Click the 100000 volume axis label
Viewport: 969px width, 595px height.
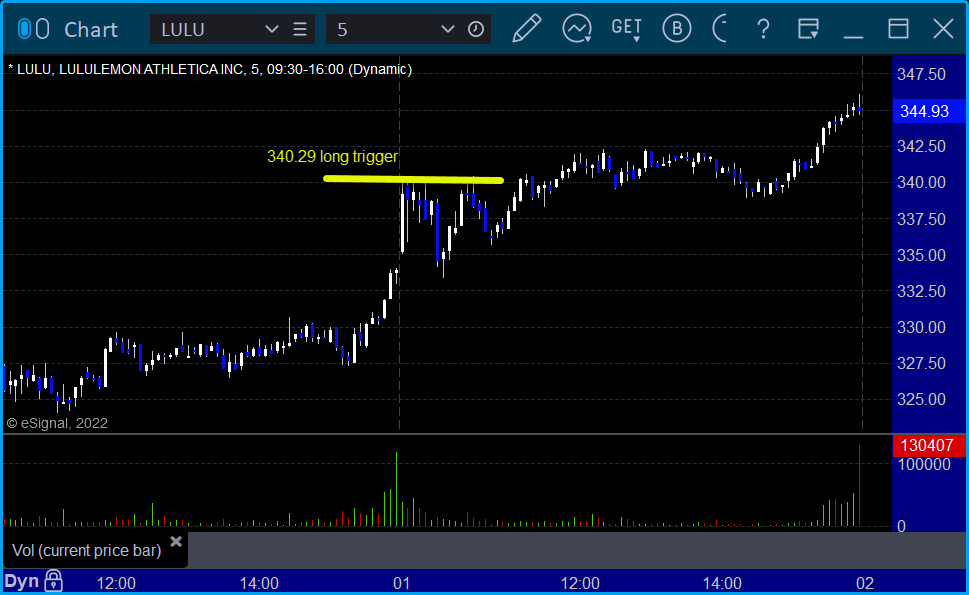tap(924, 465)
